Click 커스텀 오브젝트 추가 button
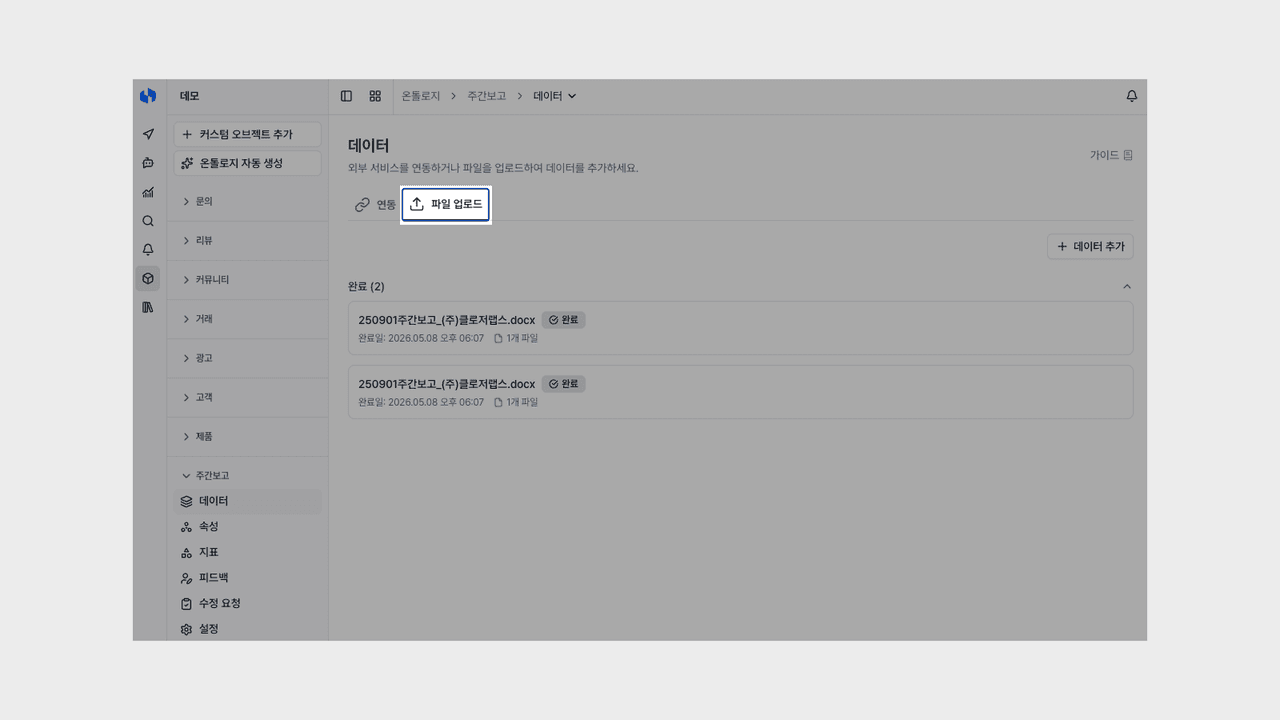This screenshot has width=1280, height=720. tap(247, 134)
